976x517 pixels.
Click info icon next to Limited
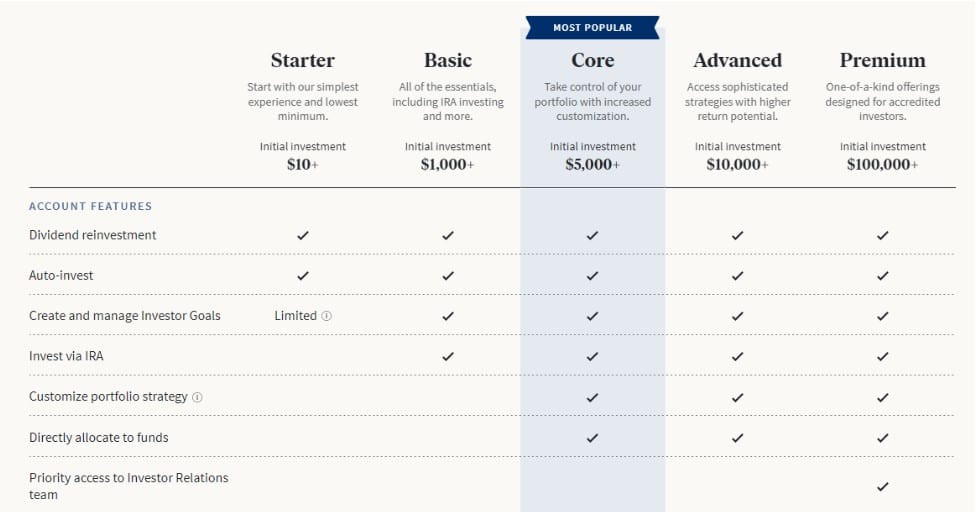(326, 316)
